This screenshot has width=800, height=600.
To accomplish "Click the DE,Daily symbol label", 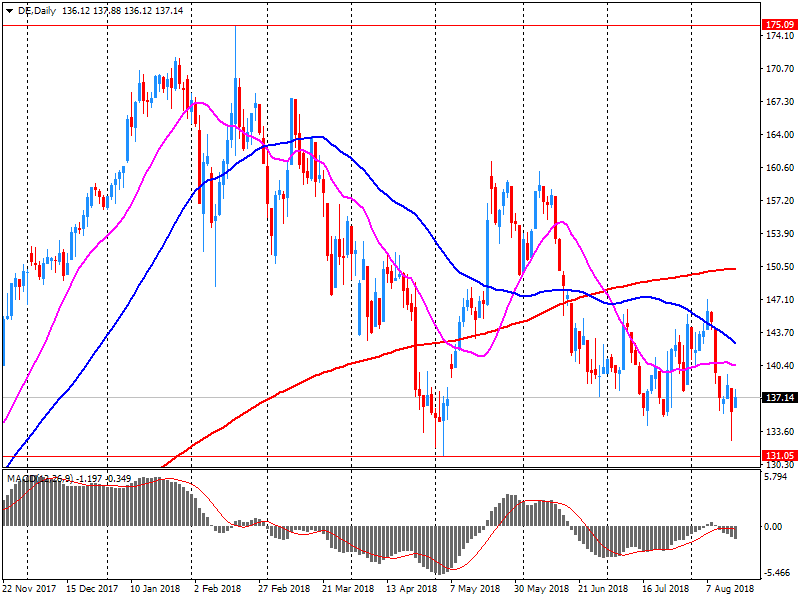I will [x=37, y=11].
